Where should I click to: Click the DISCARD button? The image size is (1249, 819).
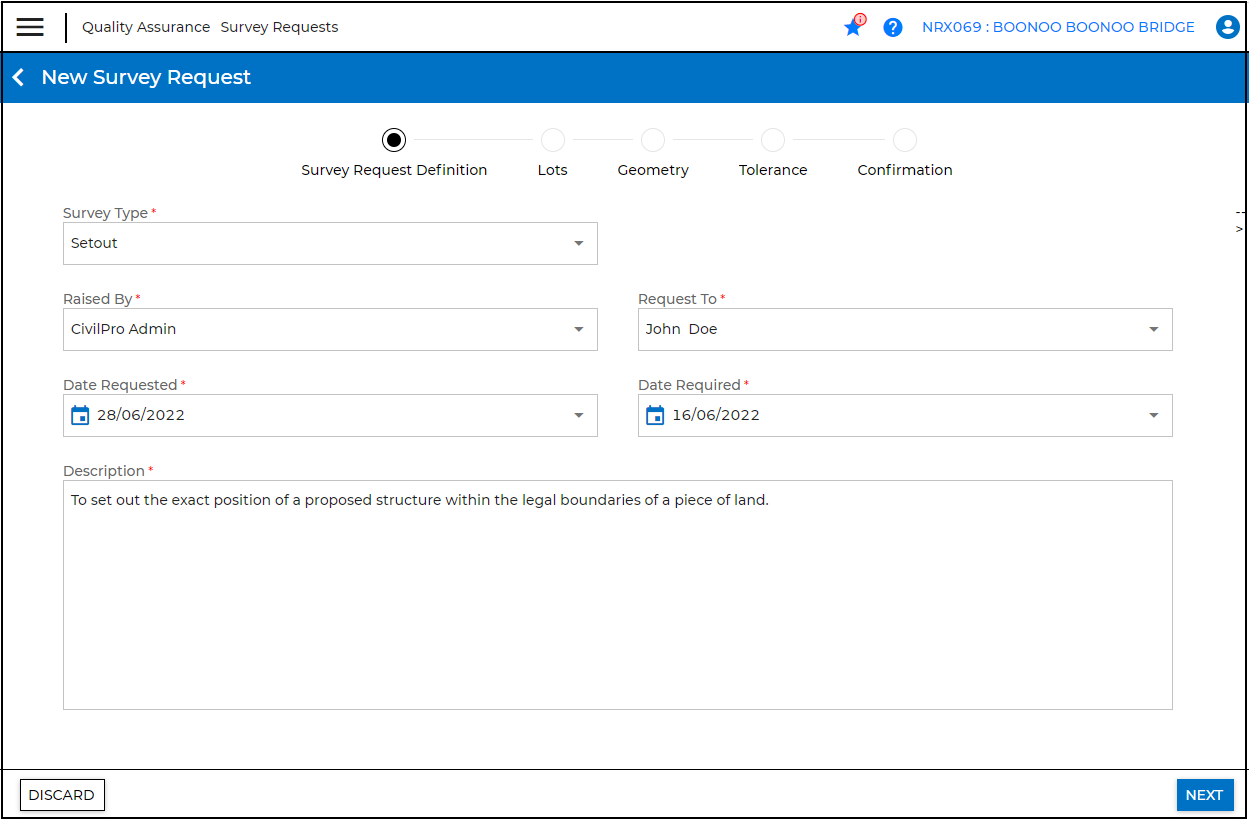[62, 795]
